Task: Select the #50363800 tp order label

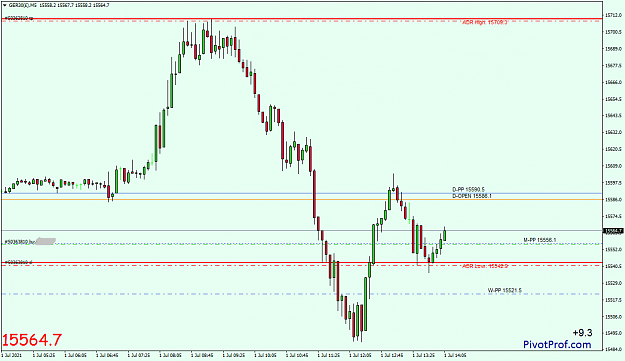Action: [18, 18]
